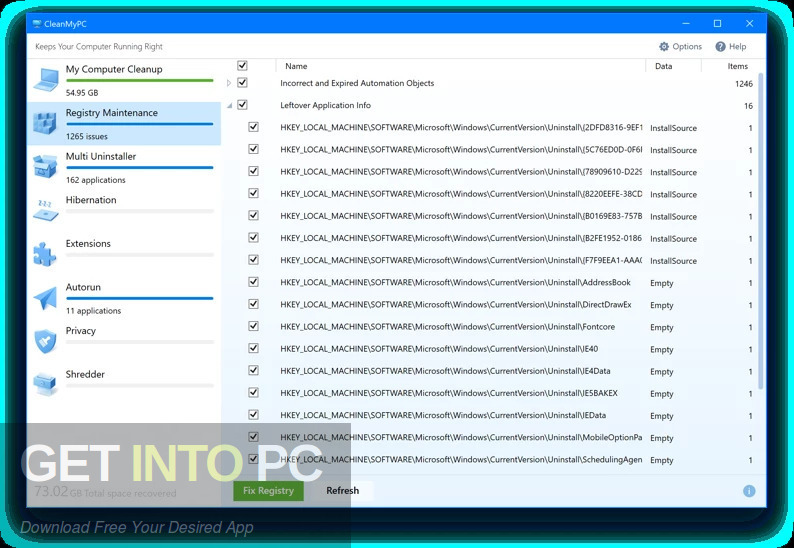Sort by the Name column header
The width and height of the screenshot is (794, 548).
pyautogui.click(x=296, y=66)
